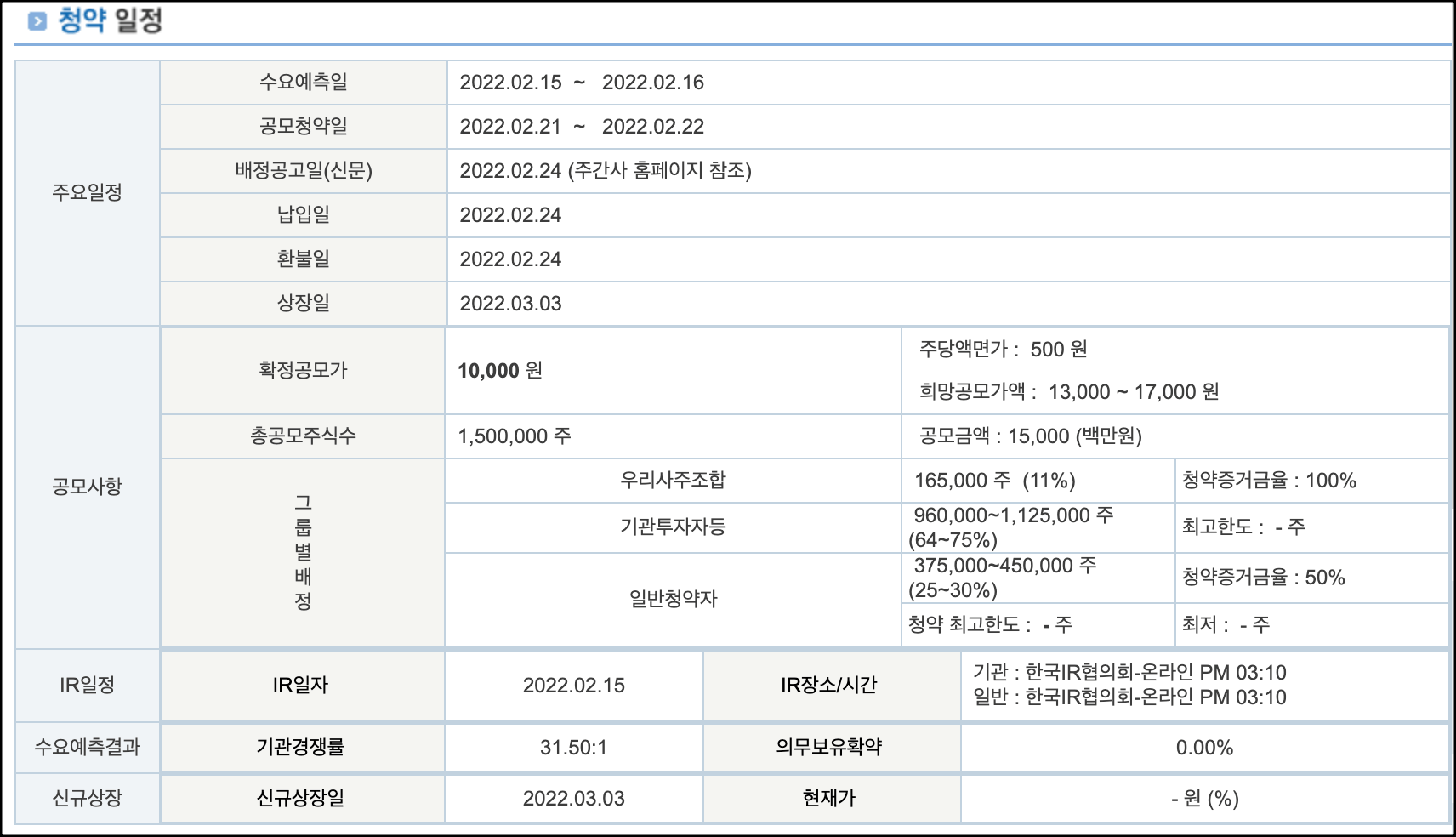Click the 0.00% value
Viewport: 1456px width, 837px height.
[x=1205, y=748]
